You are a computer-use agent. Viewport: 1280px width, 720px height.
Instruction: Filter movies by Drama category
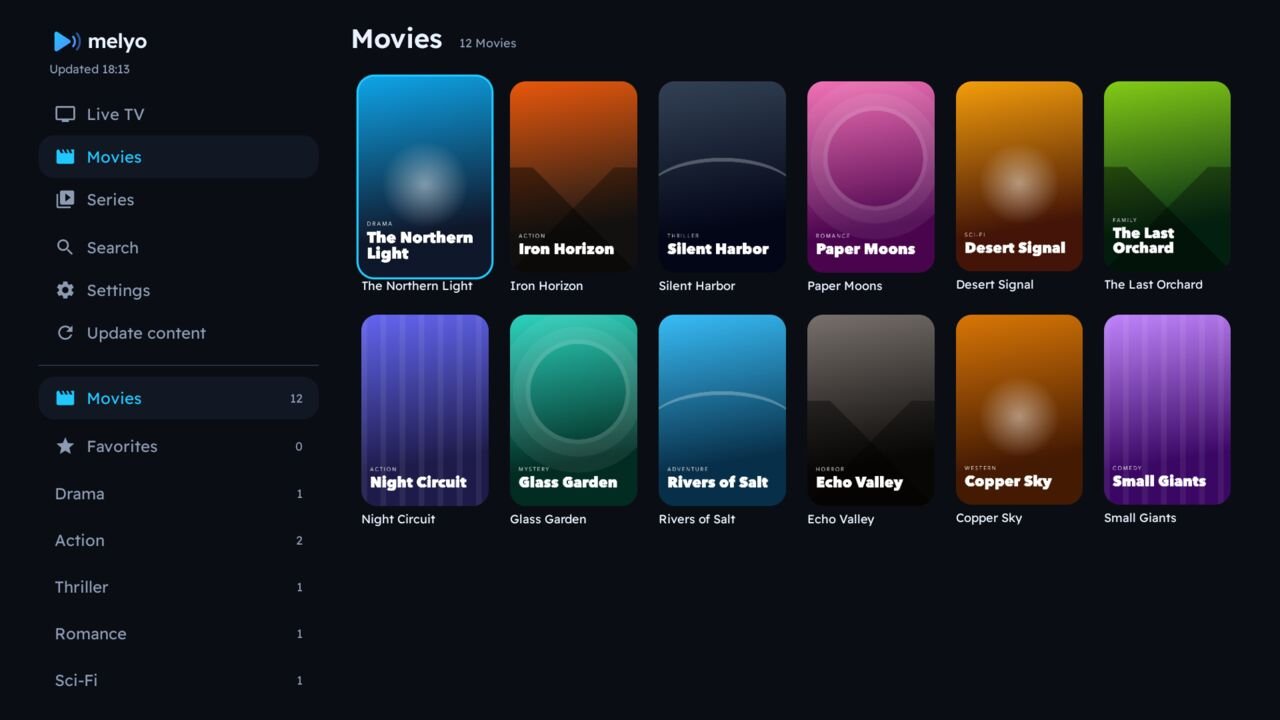(179, 494)
